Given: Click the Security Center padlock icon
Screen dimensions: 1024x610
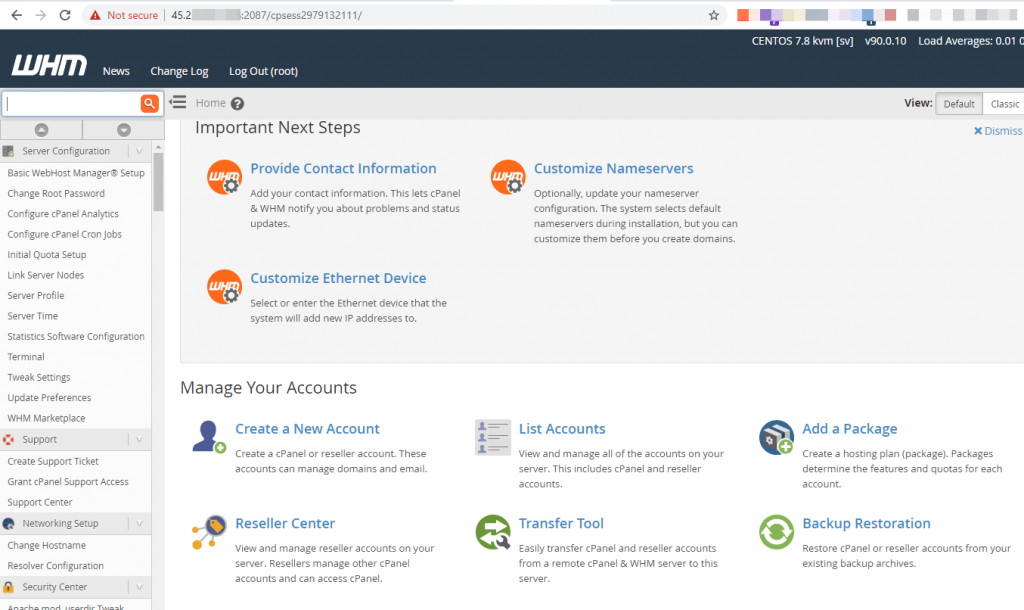Looking at the screenshot, I should tap(8, 586).
